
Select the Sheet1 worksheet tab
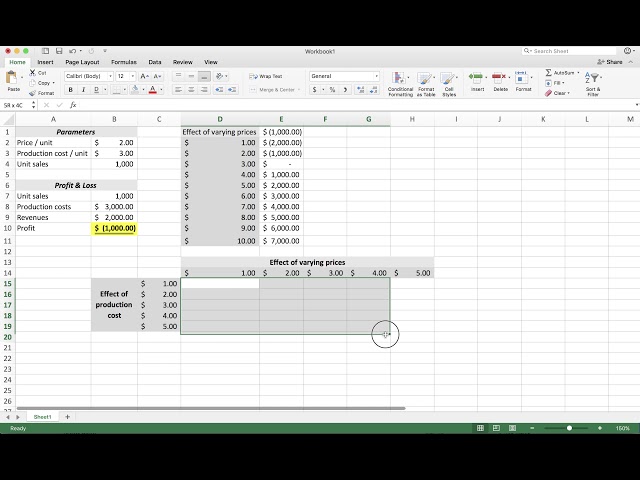[42, 417]
